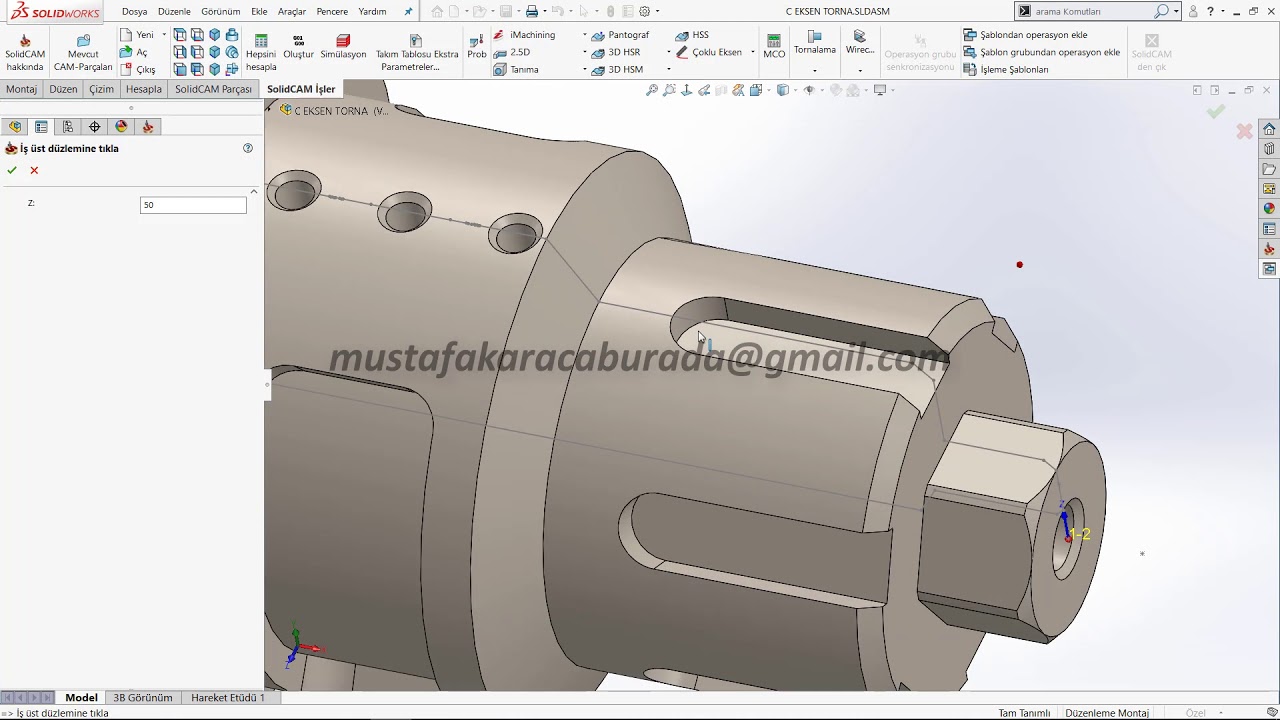Expand the Tornalama dropdown arrow
This screenshot has width=1280, height=720.
pyautogui.click(x=815, y=71)
